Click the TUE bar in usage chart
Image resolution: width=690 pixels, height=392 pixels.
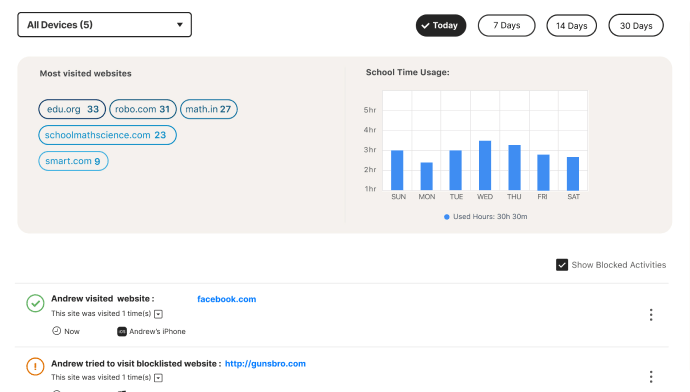455,170
